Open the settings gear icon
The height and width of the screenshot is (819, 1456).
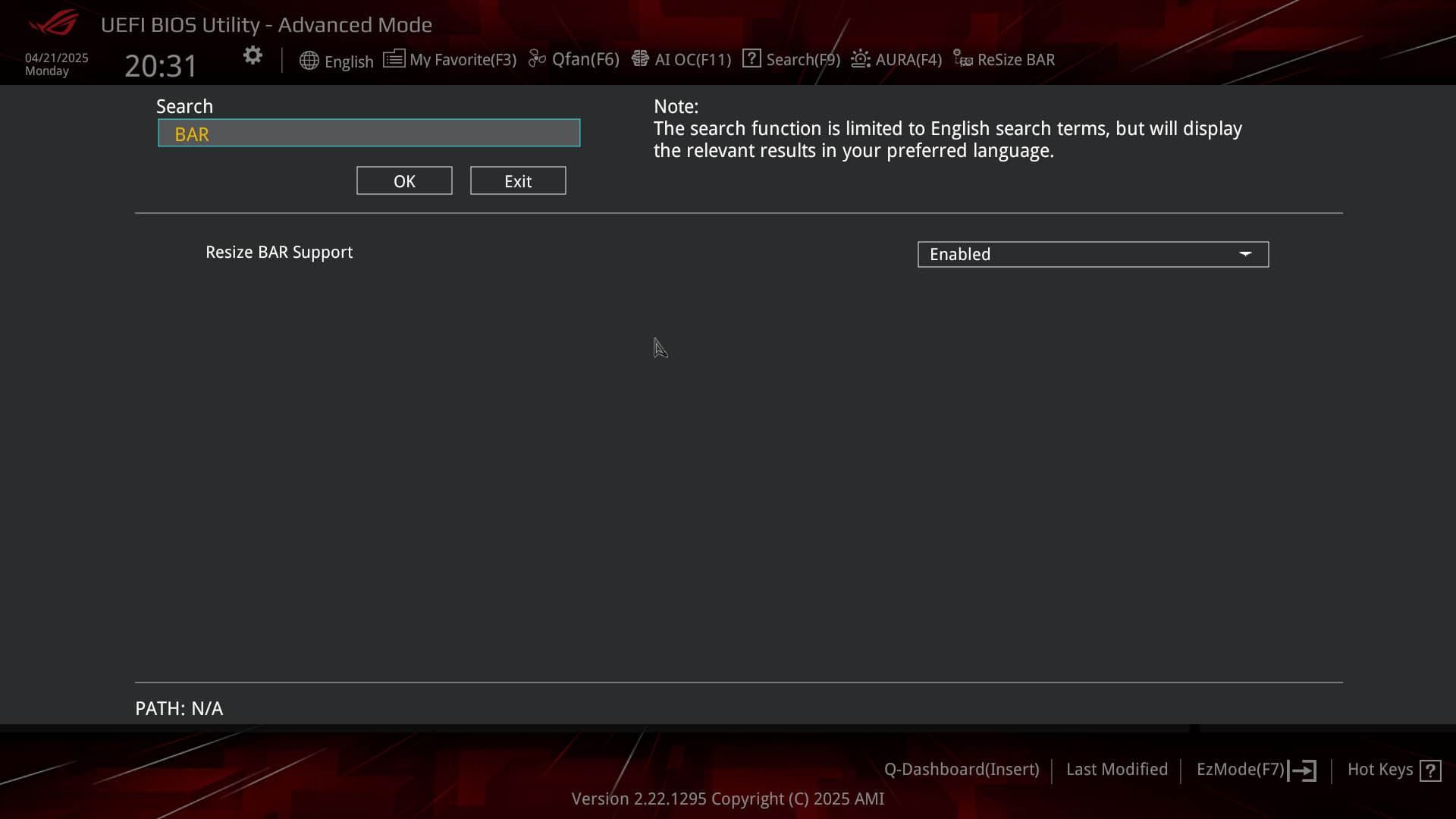[253, 55]
